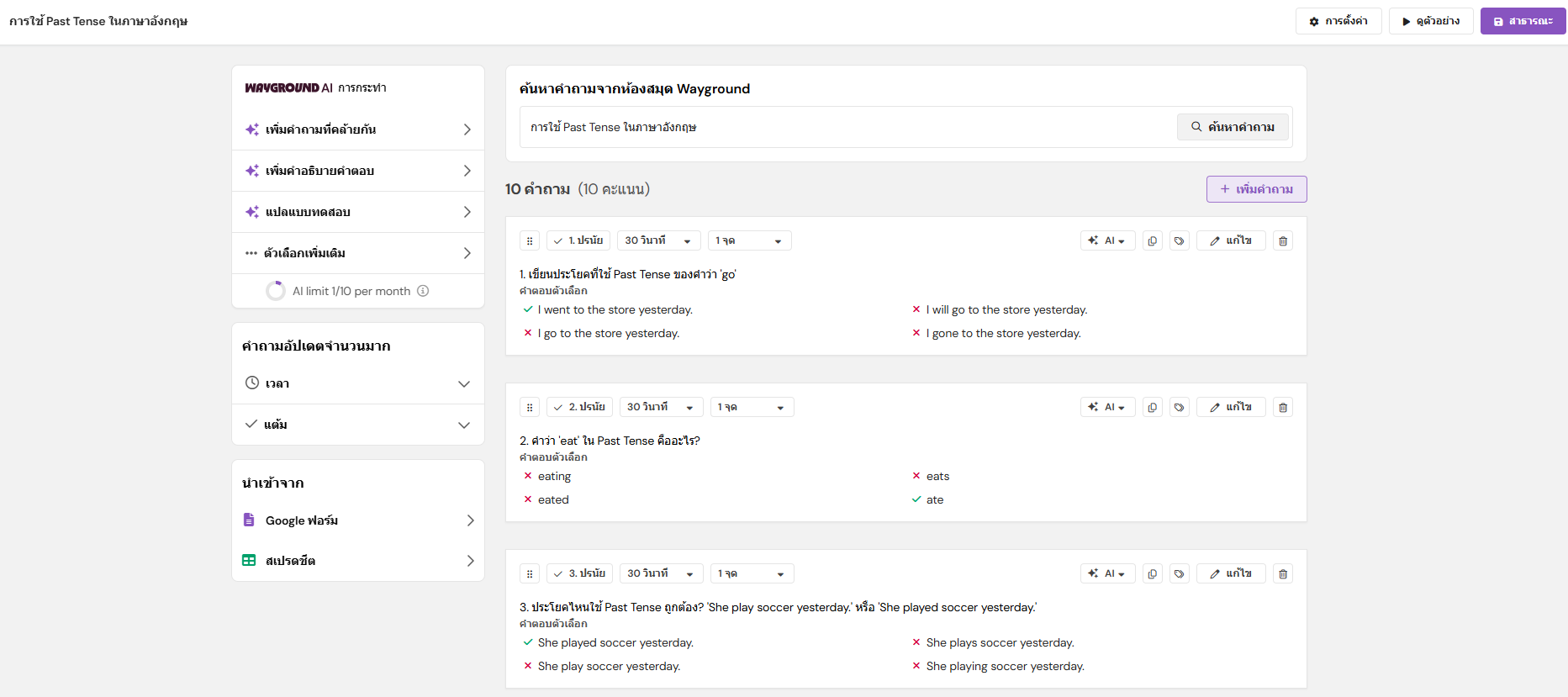
Task: Click the drag handle icon on question 3
Action: pos(530,574)
